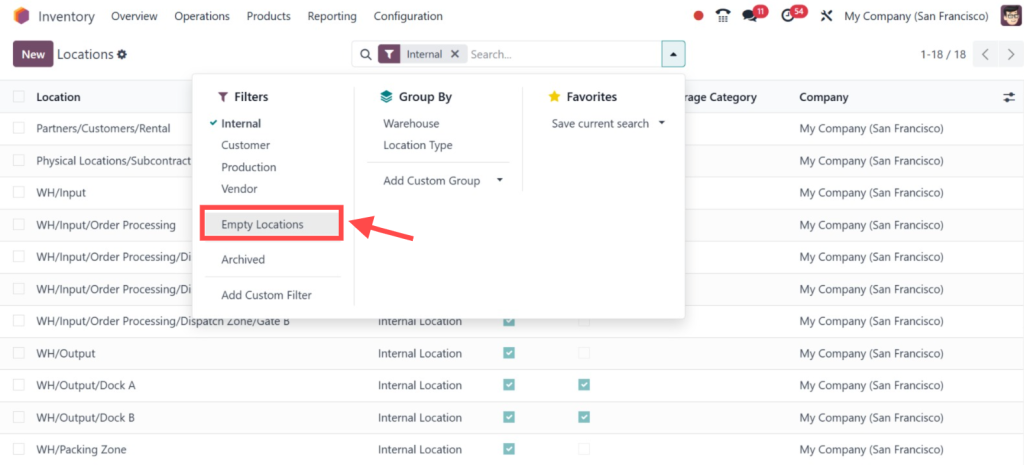This screenshot has height=465, width=1024.
Task: Open the Operations menu
Action: tap(202, 16)
